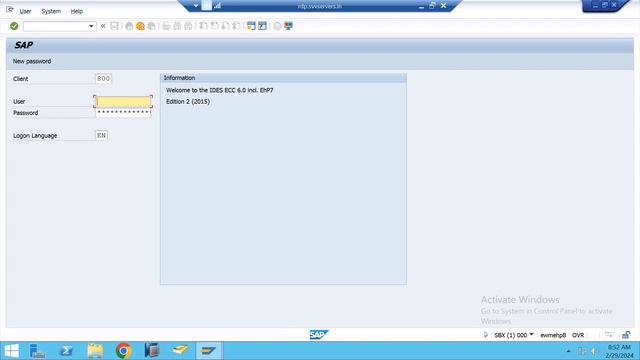Toggle OVR insert mode in the status bar
This screenshot has height=360, width=640.
coord(578,335)
